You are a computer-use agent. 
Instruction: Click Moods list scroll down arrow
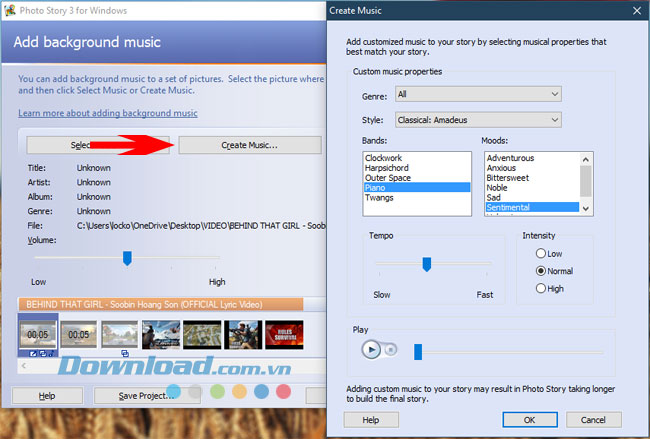tap(585, 209)
